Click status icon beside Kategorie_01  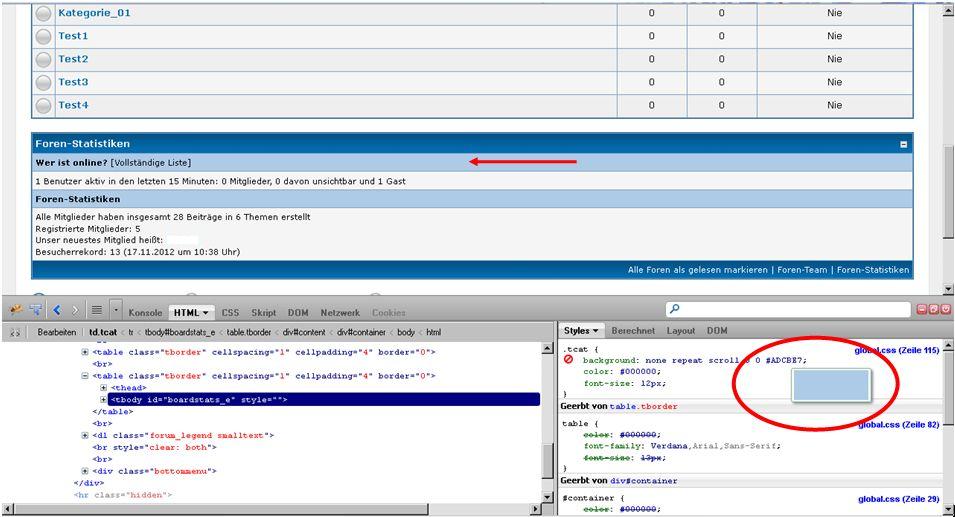[x=43, y=13]
